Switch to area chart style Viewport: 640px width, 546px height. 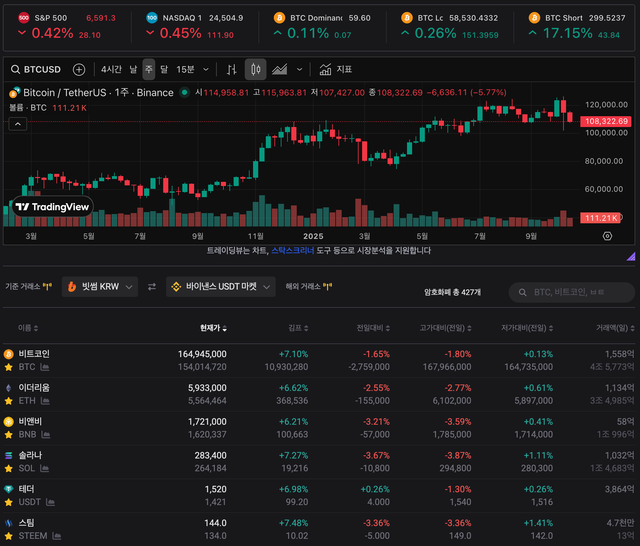(x=280, y=69)
